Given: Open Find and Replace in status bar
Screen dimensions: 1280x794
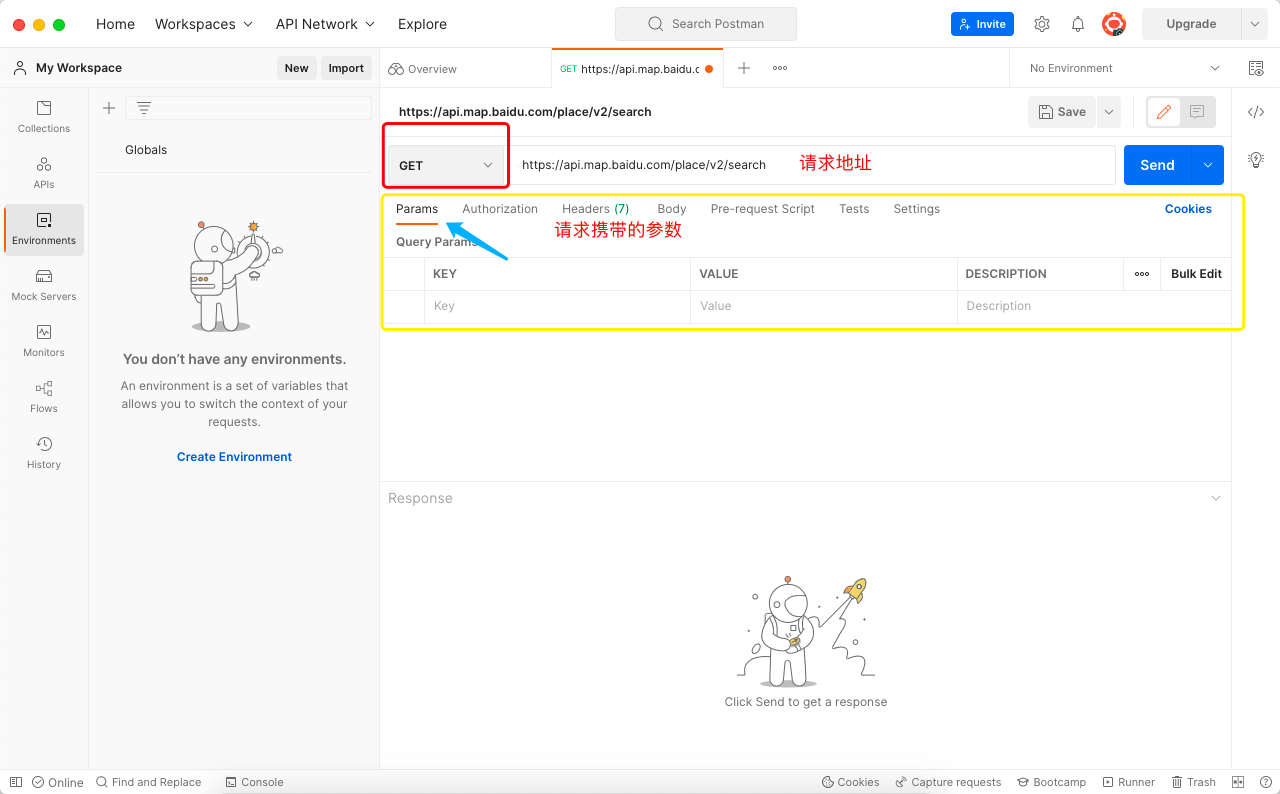Looking at the screenshot, I should (x=148, y=782).
